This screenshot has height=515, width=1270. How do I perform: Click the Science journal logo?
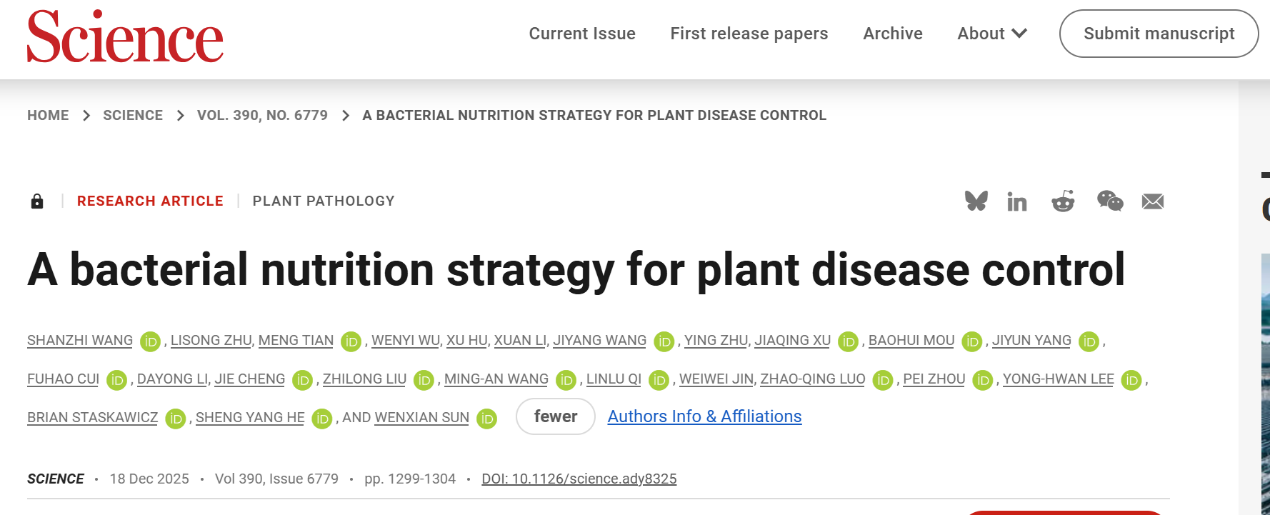tap(125, 37)
